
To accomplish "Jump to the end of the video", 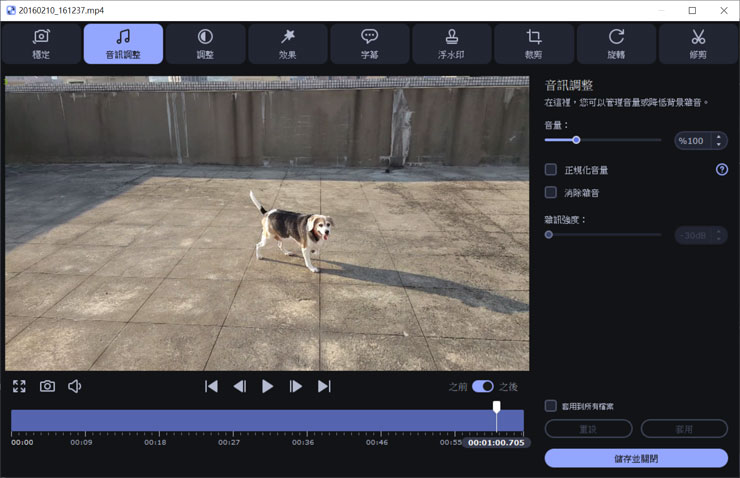I will click(324, 386).
